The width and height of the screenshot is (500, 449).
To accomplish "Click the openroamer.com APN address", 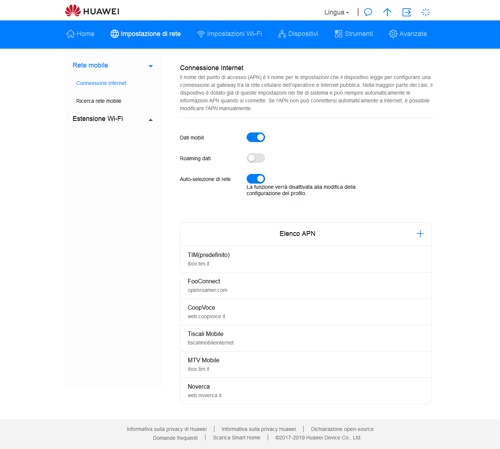I will tap(207, 290).
